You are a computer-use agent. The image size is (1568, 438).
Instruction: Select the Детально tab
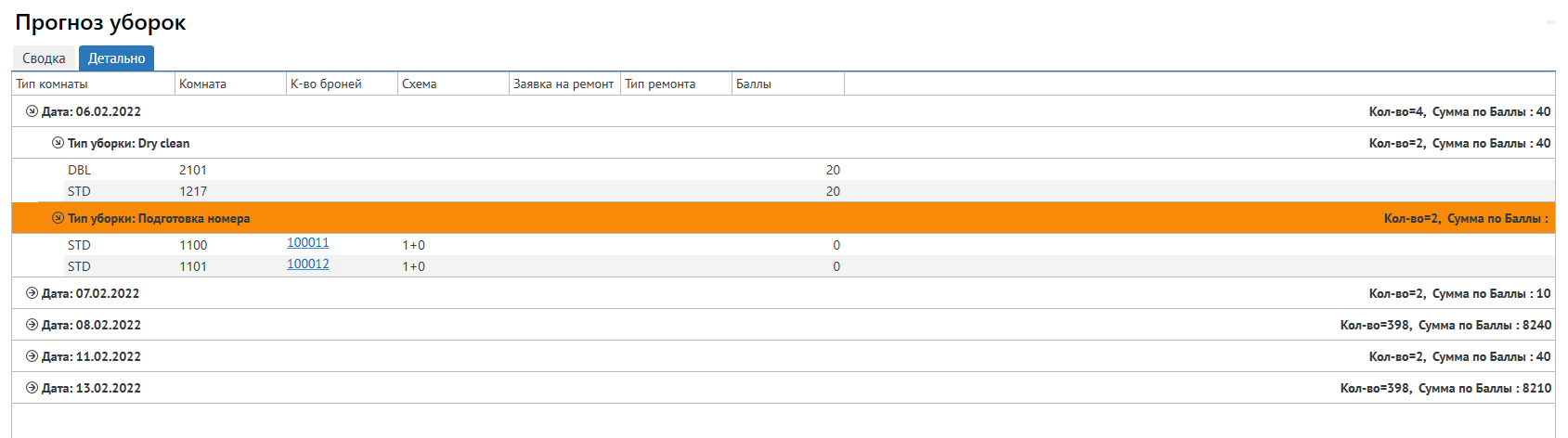pos(116,58)
